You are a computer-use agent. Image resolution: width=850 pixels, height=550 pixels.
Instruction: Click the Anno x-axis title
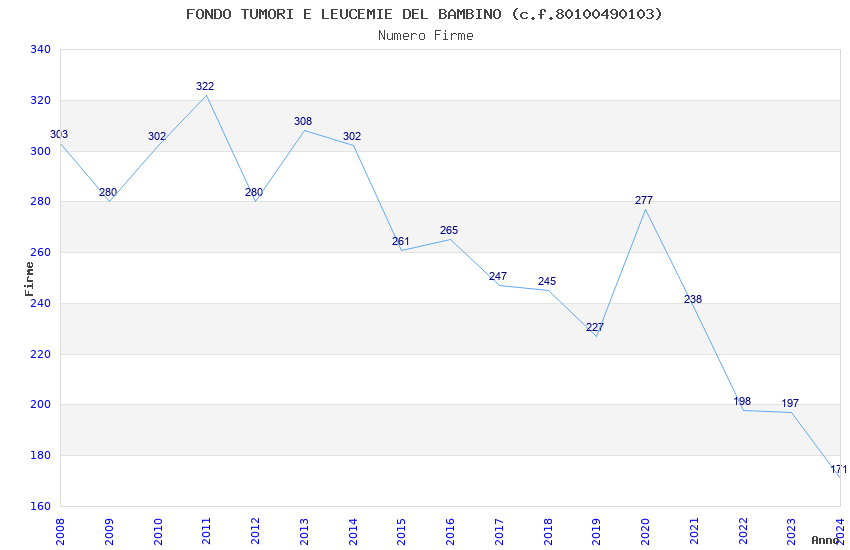point(825,540)
